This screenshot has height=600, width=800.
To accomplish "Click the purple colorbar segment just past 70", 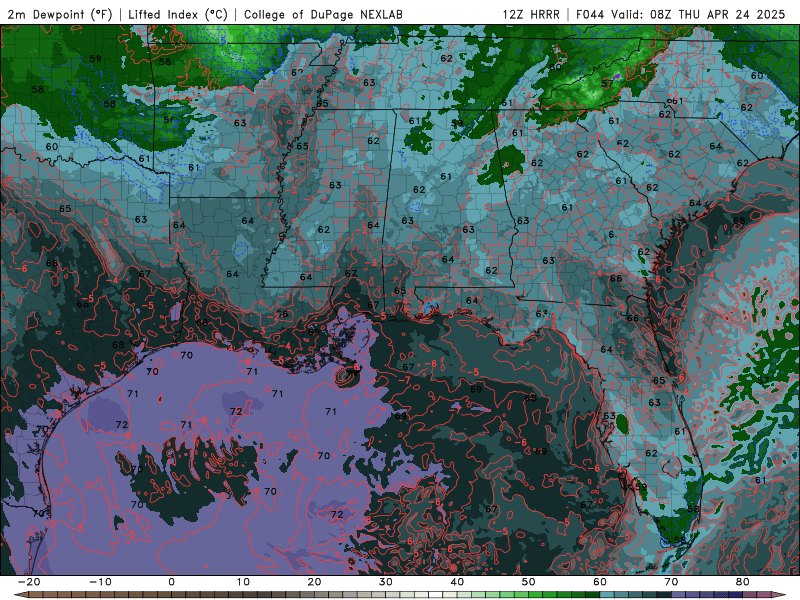I will 679,595.
